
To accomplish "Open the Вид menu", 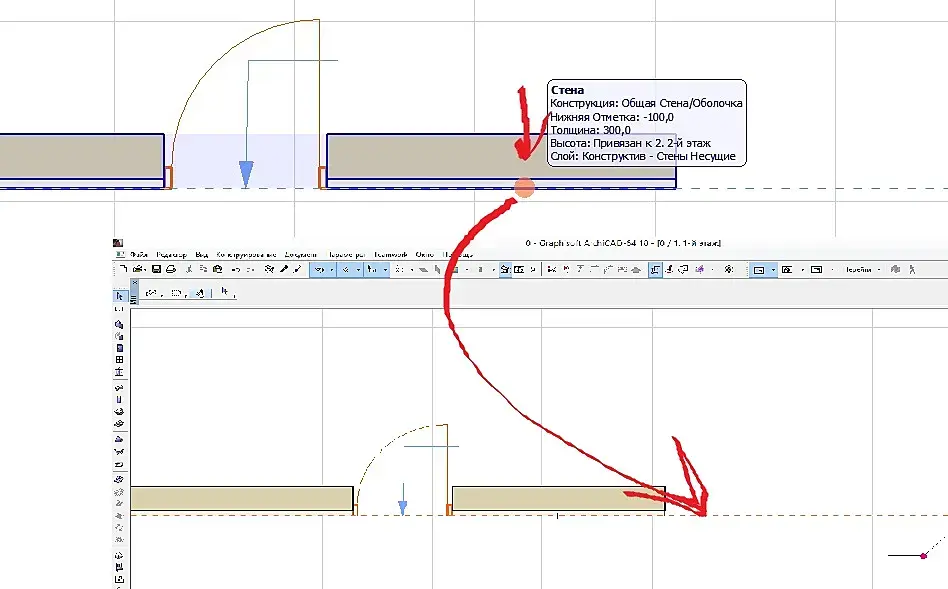I will (x=202, y=255).
